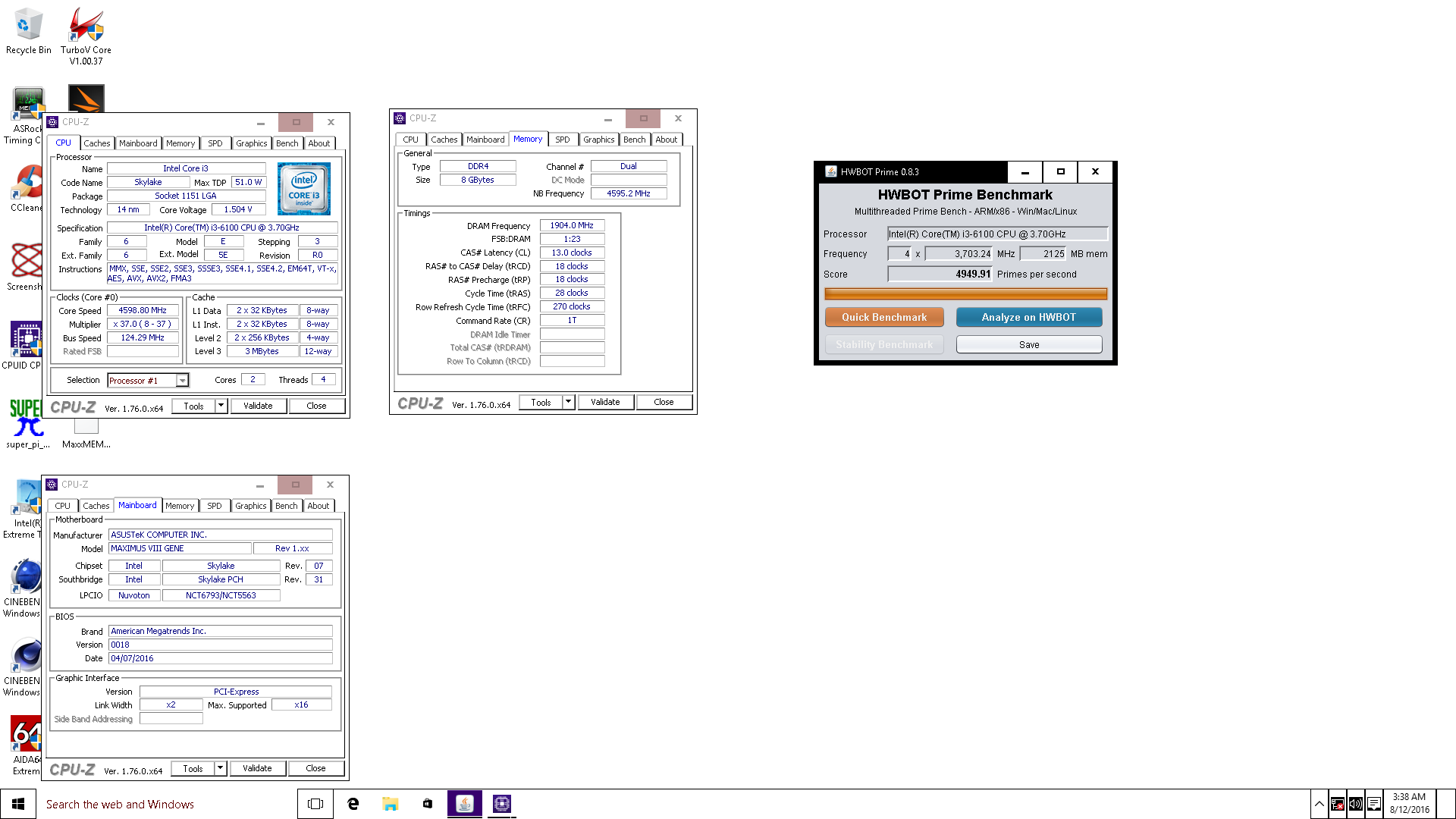
Task: Click the Intel Core i3 logo badge
Action: tap(303, 189)
